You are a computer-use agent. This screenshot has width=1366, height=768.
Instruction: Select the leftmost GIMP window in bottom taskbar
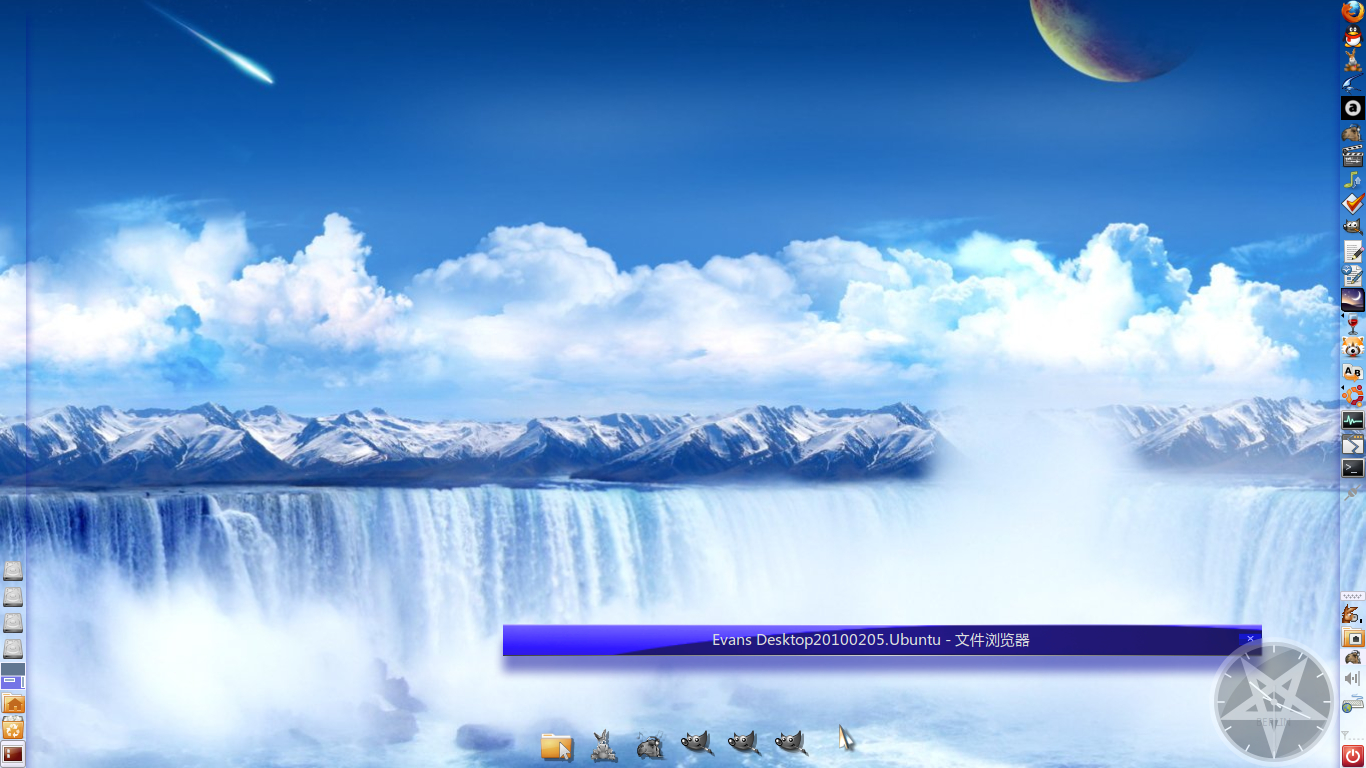point(697,743)
